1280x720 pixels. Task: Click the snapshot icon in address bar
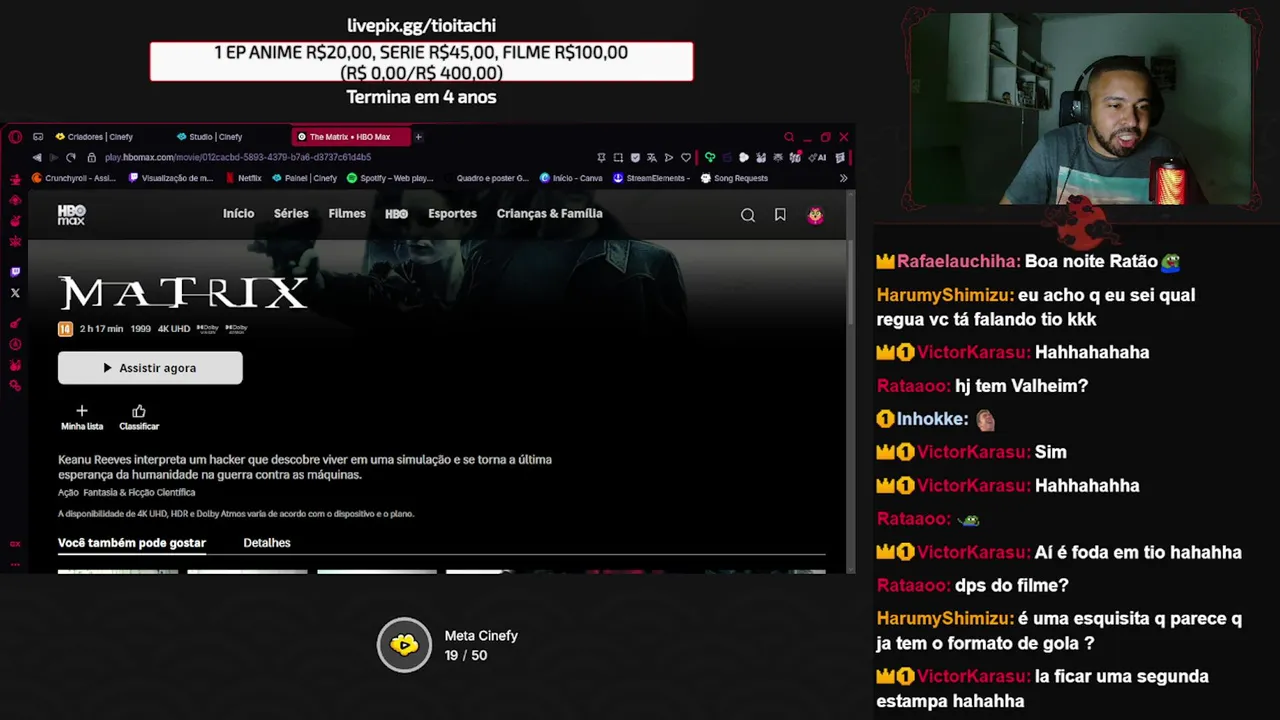(x=618, y=157)
